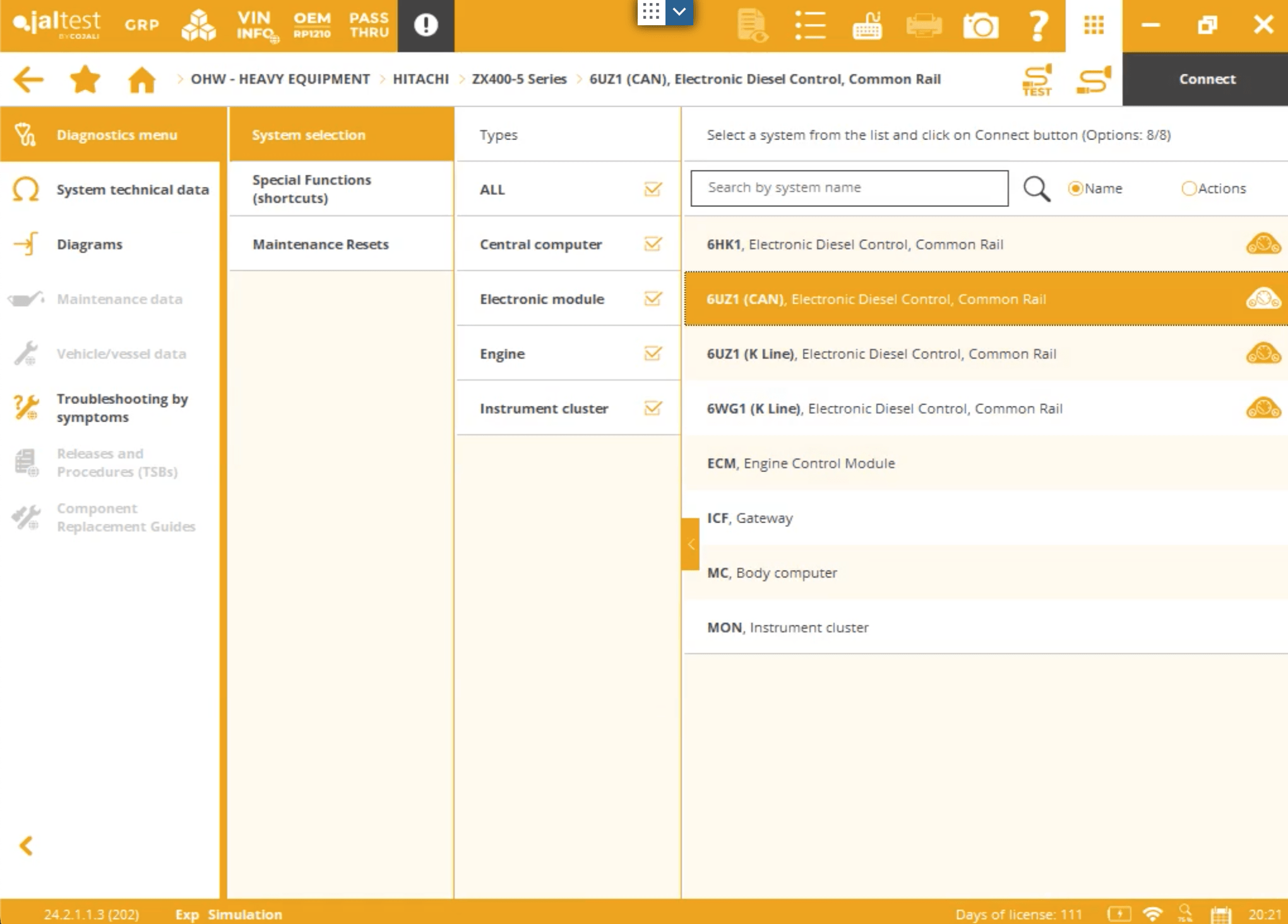Image resolution: width=1288 pixels, height=924 pixels.
Task: Go to the home screen icon
Action: click(141, 80)
